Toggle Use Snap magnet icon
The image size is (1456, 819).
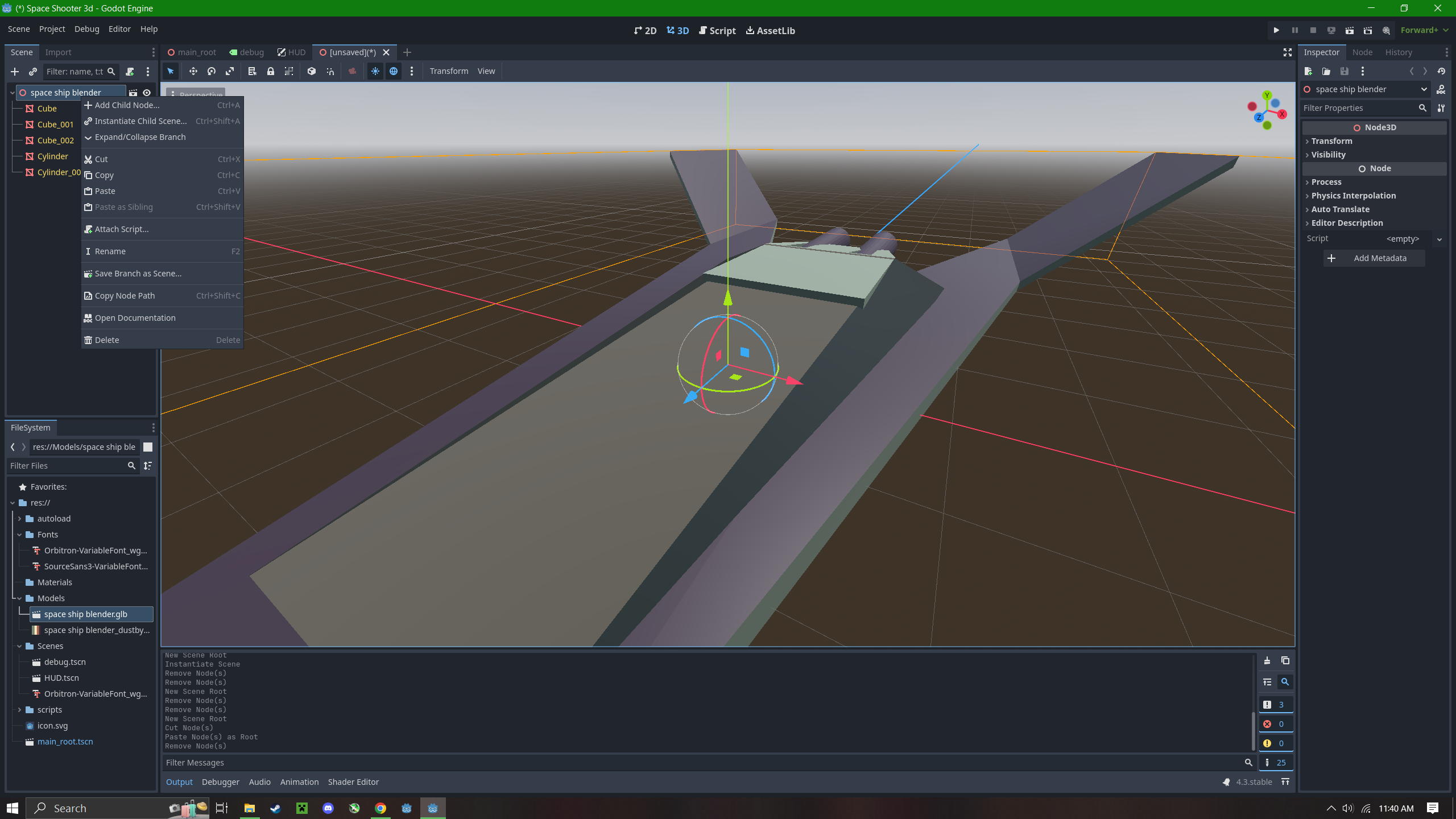point(330,71)
